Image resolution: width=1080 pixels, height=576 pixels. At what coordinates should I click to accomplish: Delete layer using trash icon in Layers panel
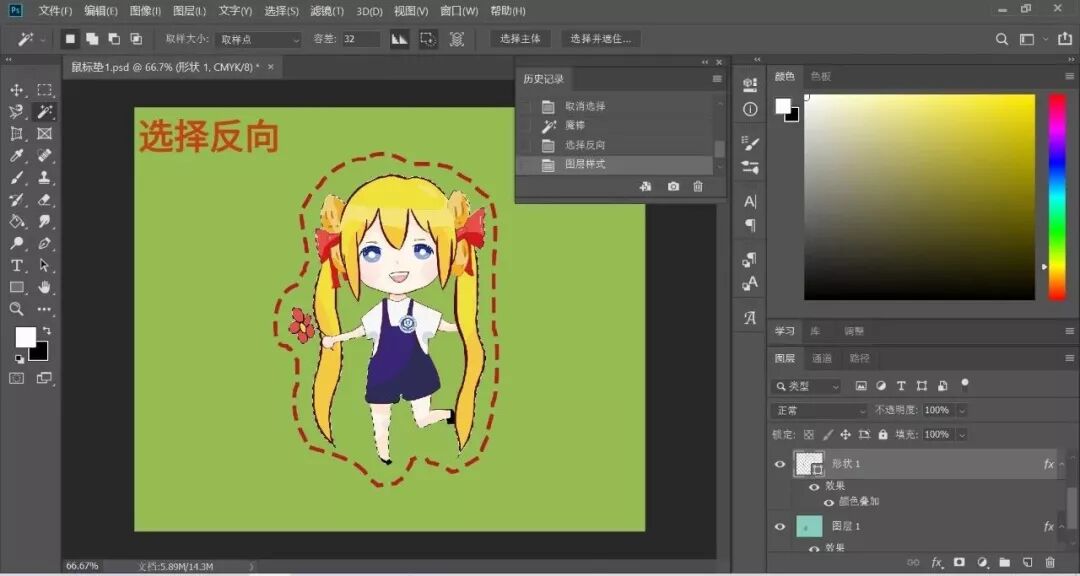click(x=1050, y=563)
